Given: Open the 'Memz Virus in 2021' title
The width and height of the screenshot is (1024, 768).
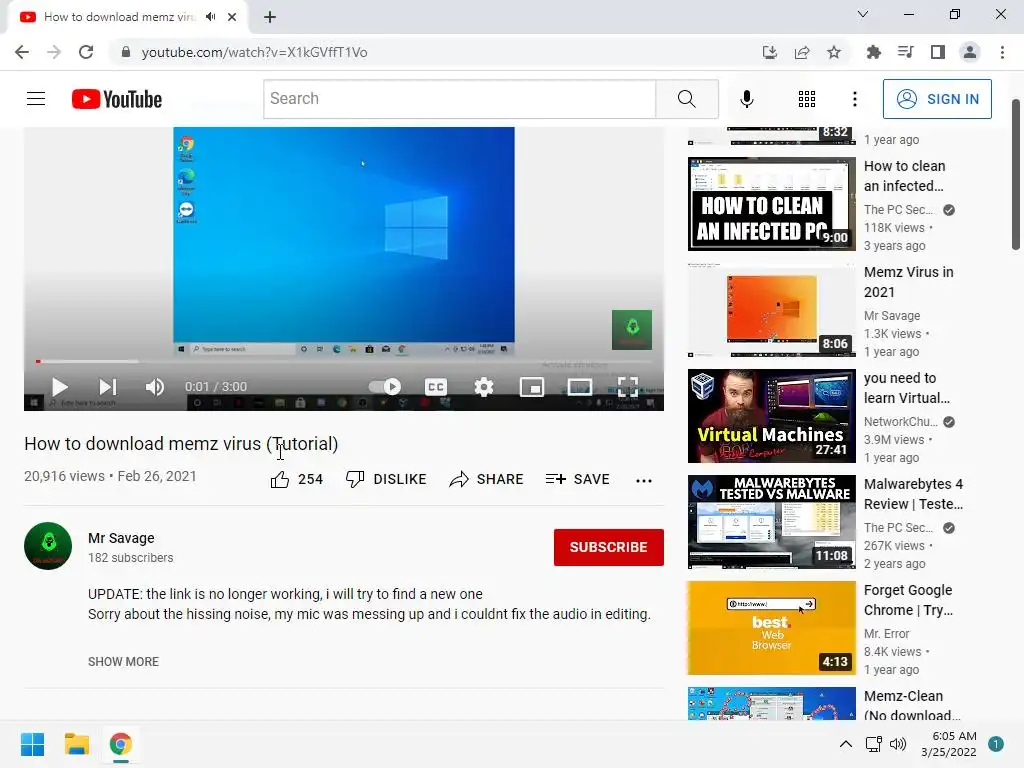Looking at the screenshot, I should pyautogui.click(x=908, y=282).
